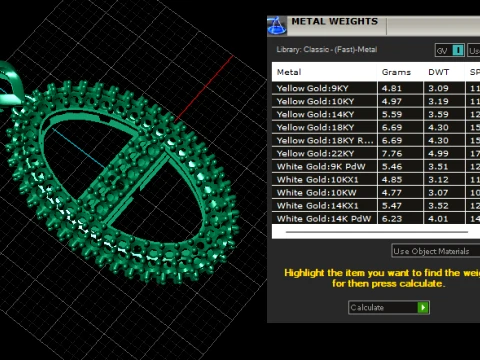Click the 4.99 DWT value

click(x=438, y=153)
